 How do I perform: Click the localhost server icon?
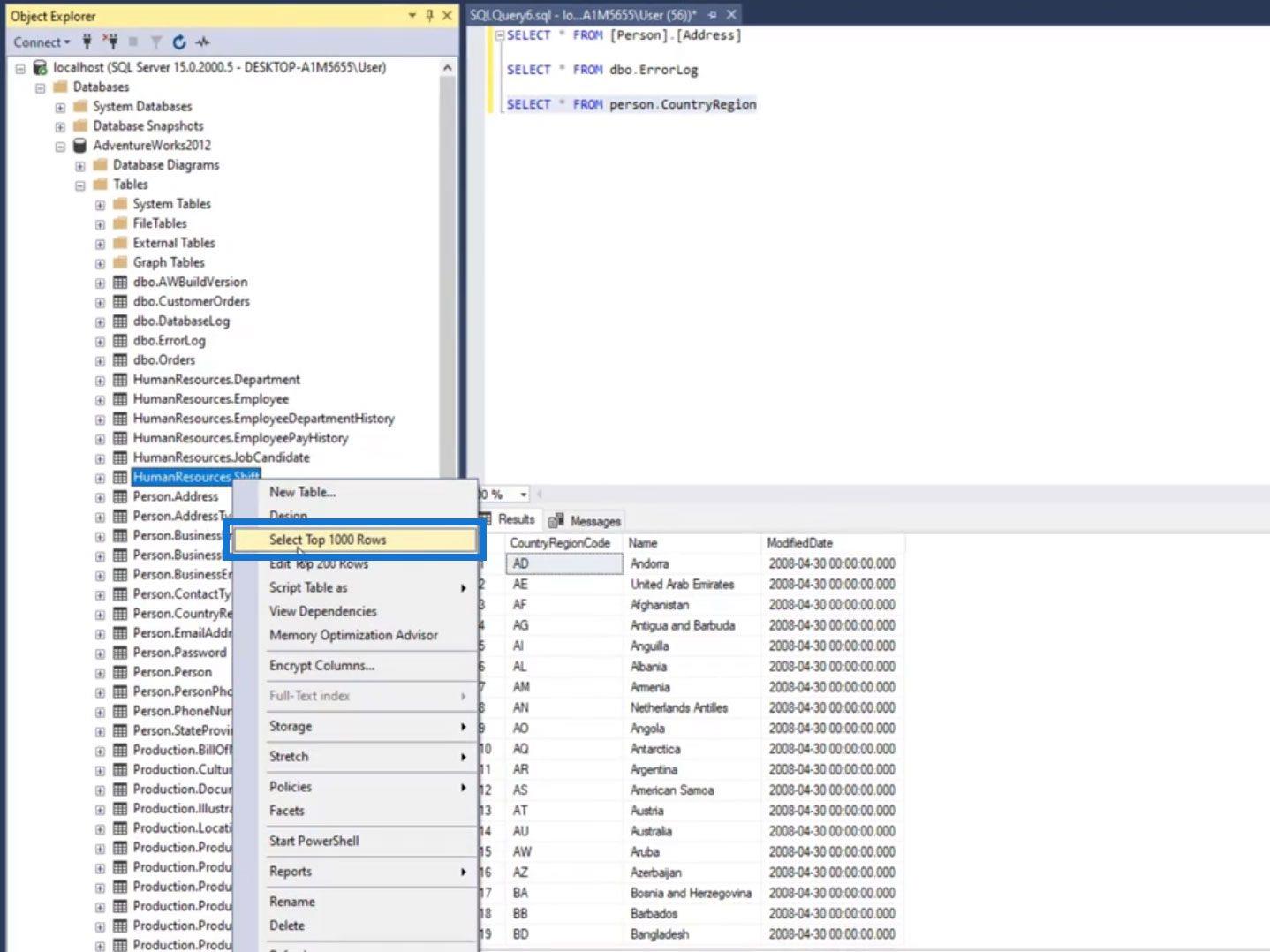(x=40, y=67)
